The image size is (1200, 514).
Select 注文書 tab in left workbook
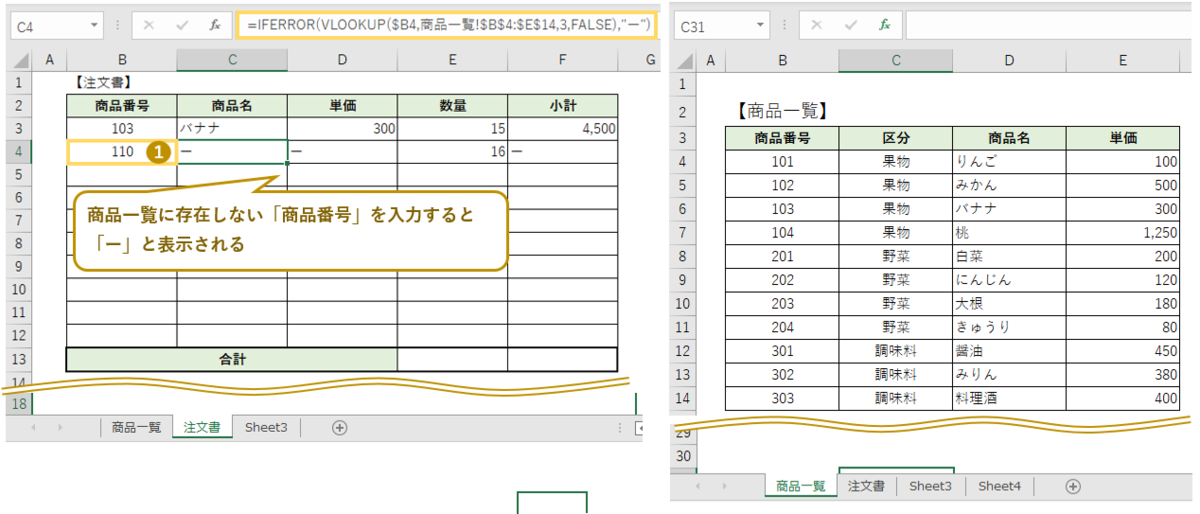pos(202,427)
